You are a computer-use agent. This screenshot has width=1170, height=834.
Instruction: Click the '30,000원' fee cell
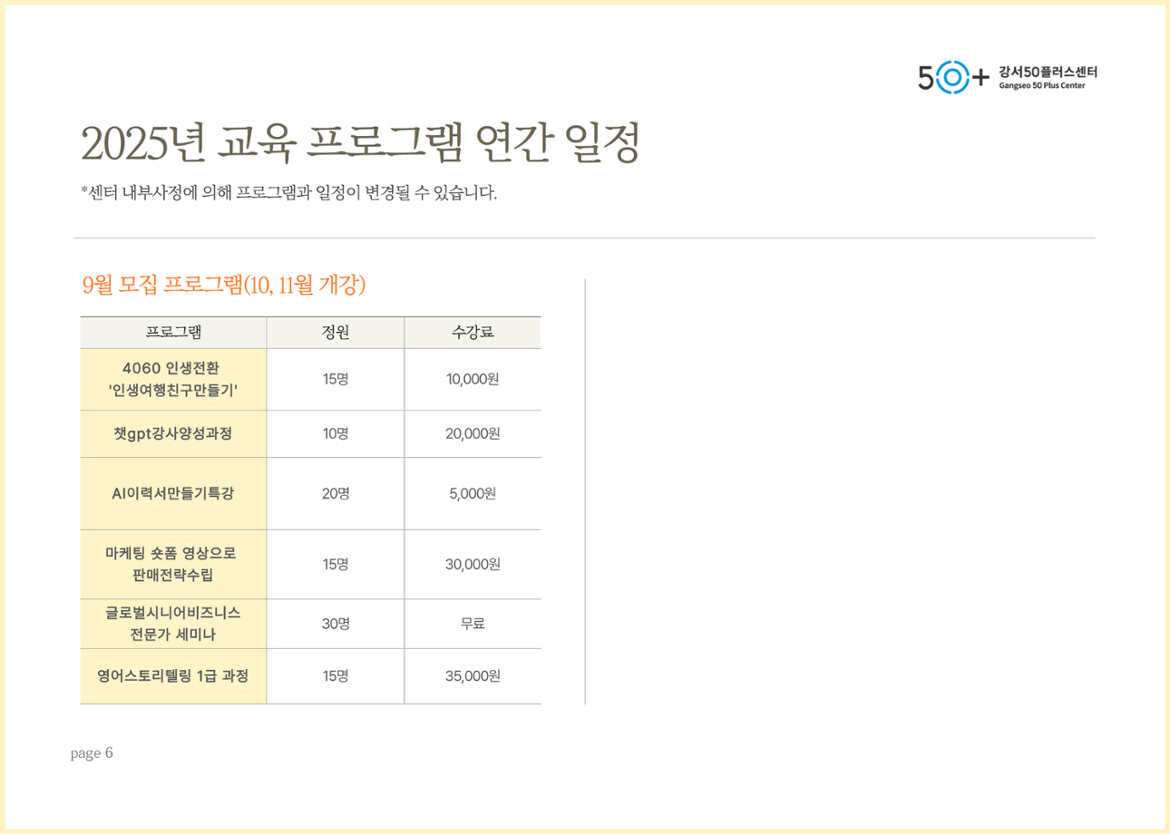pyautogui.click(x=472, y=564)
